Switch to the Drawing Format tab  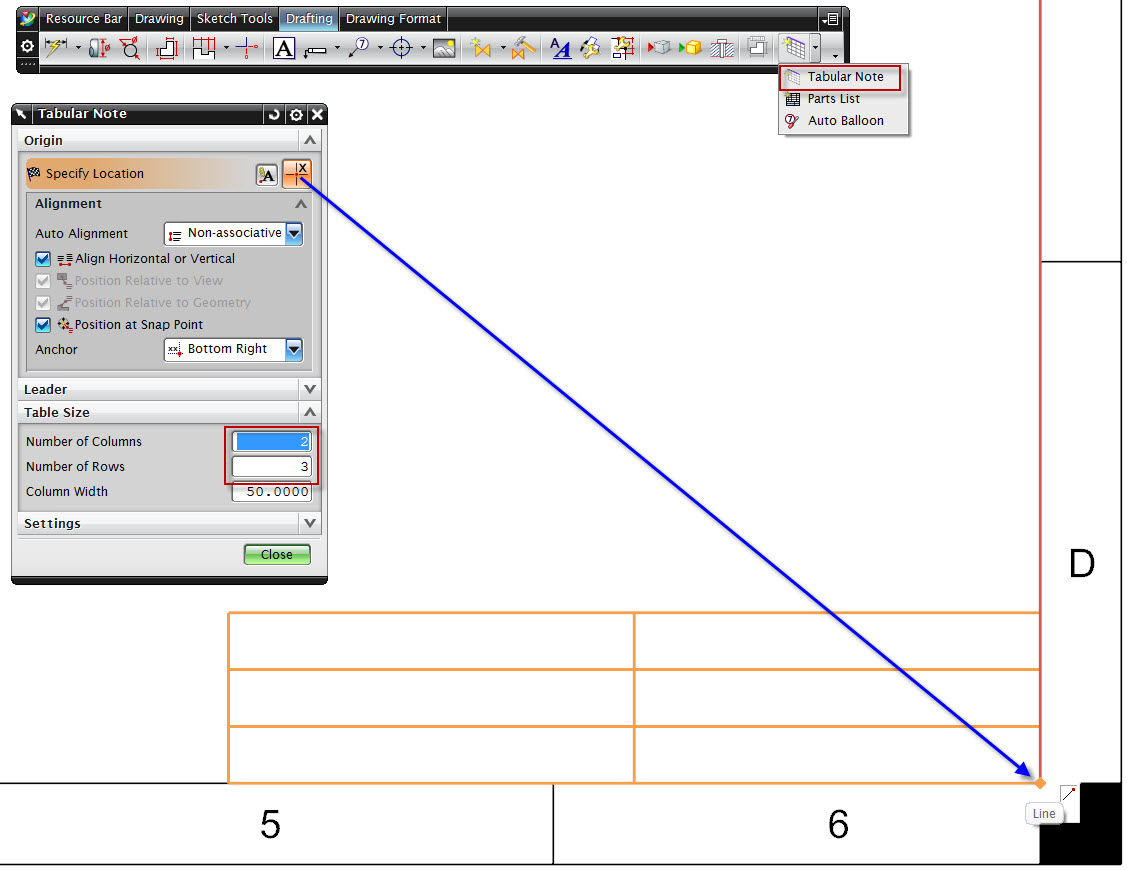point(393,17)
